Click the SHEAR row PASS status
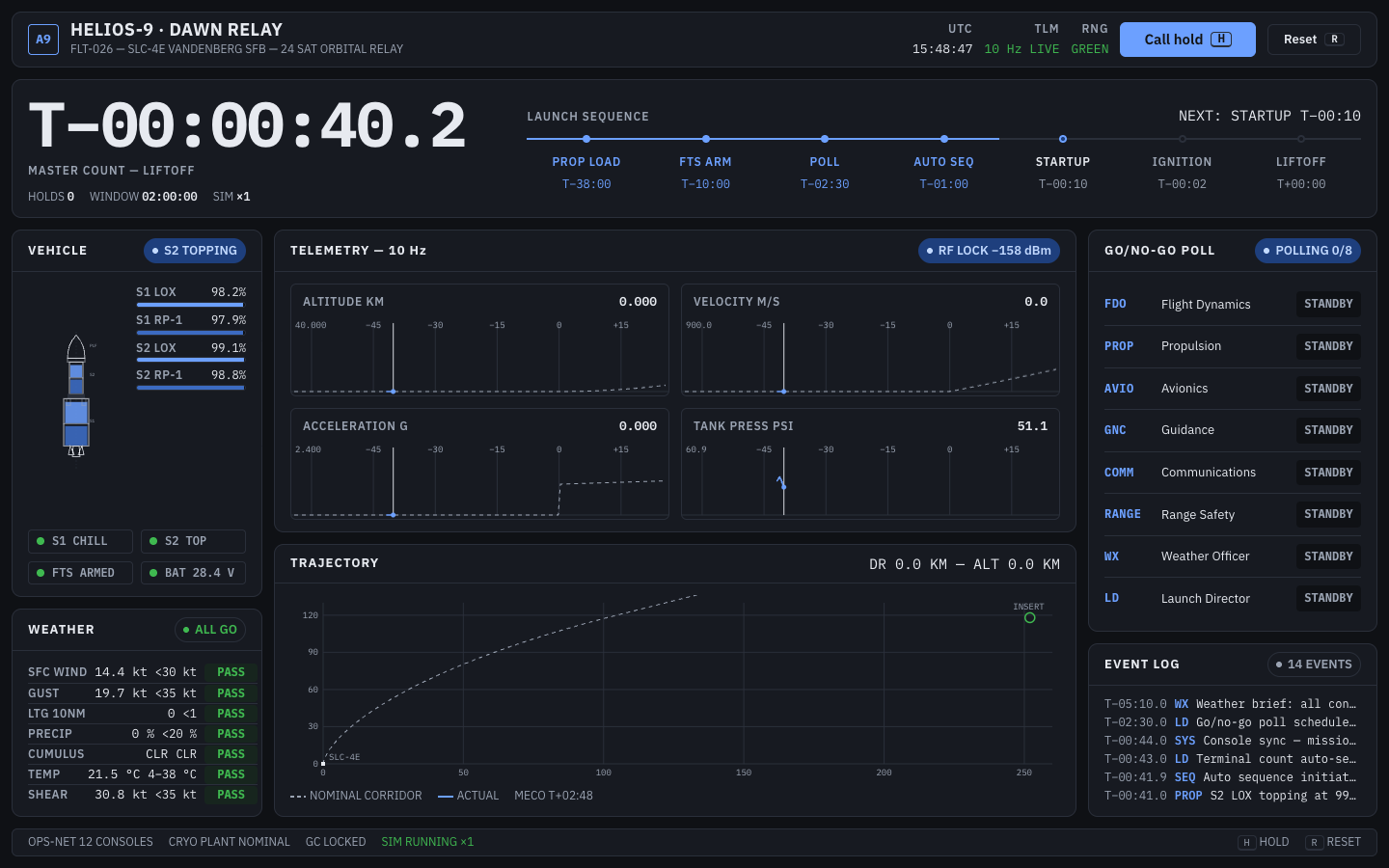The image size is (1389, 868). pyautogui.click(x=231, y=795)
